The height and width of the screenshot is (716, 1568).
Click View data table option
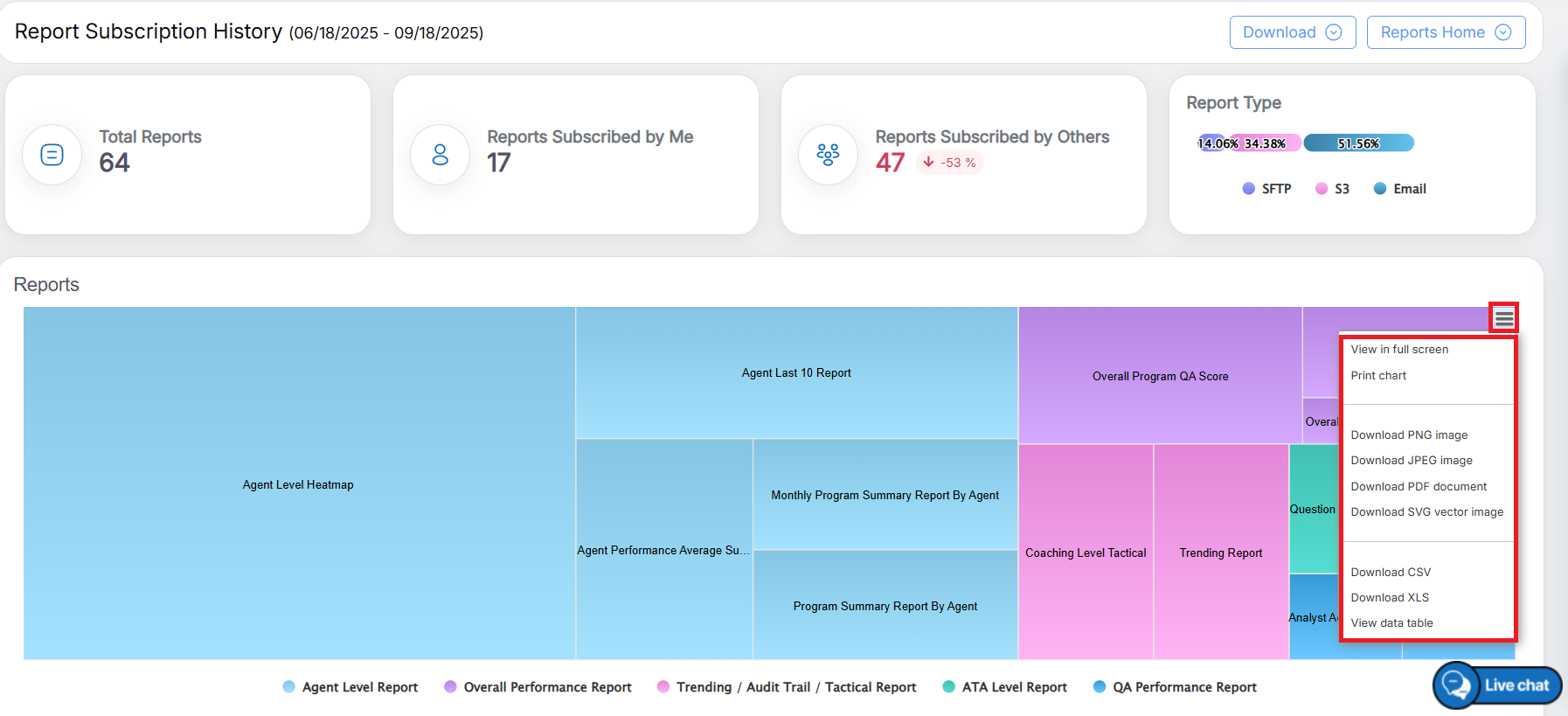coord(1391,623)
